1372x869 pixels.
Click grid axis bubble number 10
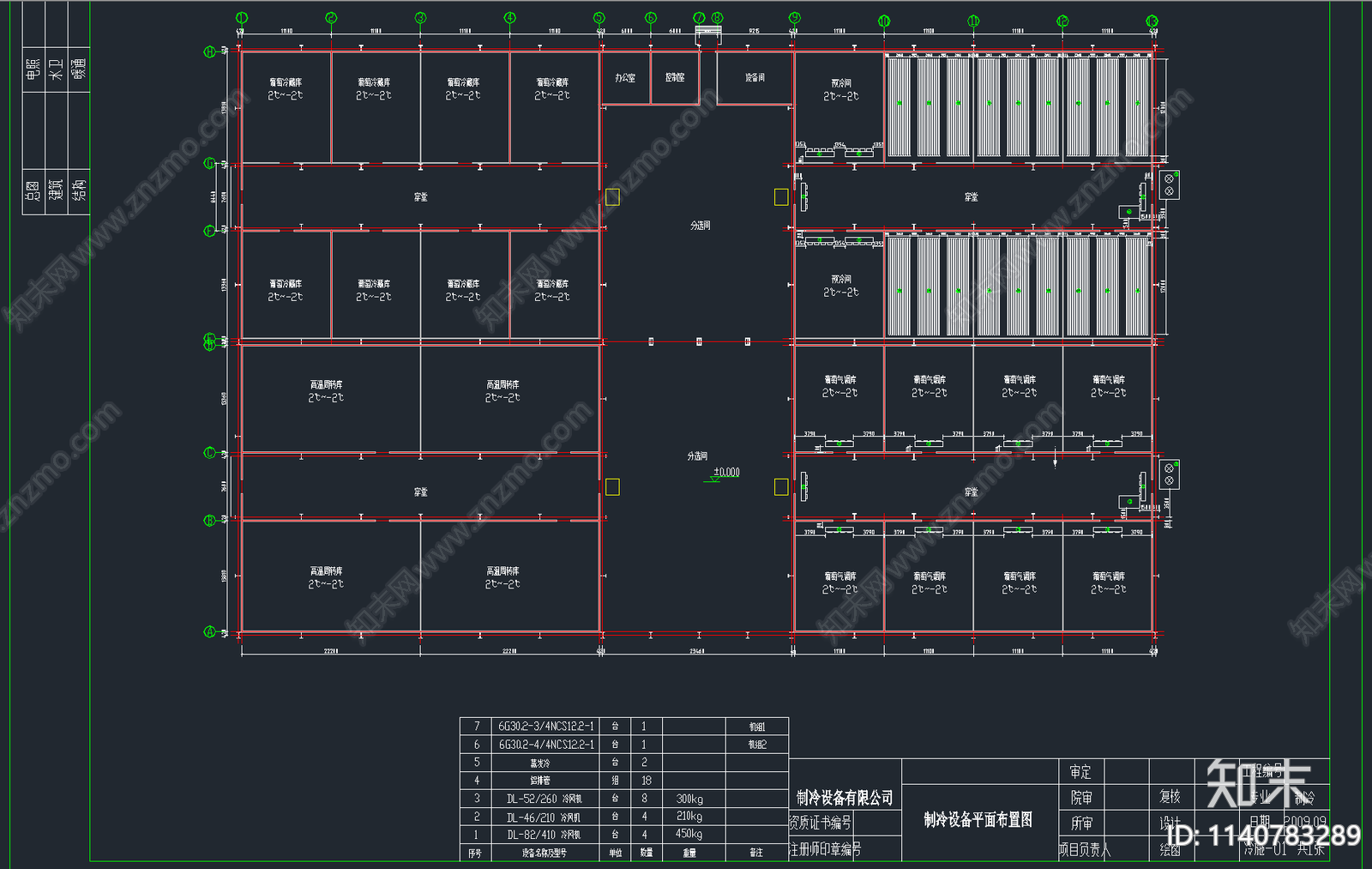click(x=884, y=21)
